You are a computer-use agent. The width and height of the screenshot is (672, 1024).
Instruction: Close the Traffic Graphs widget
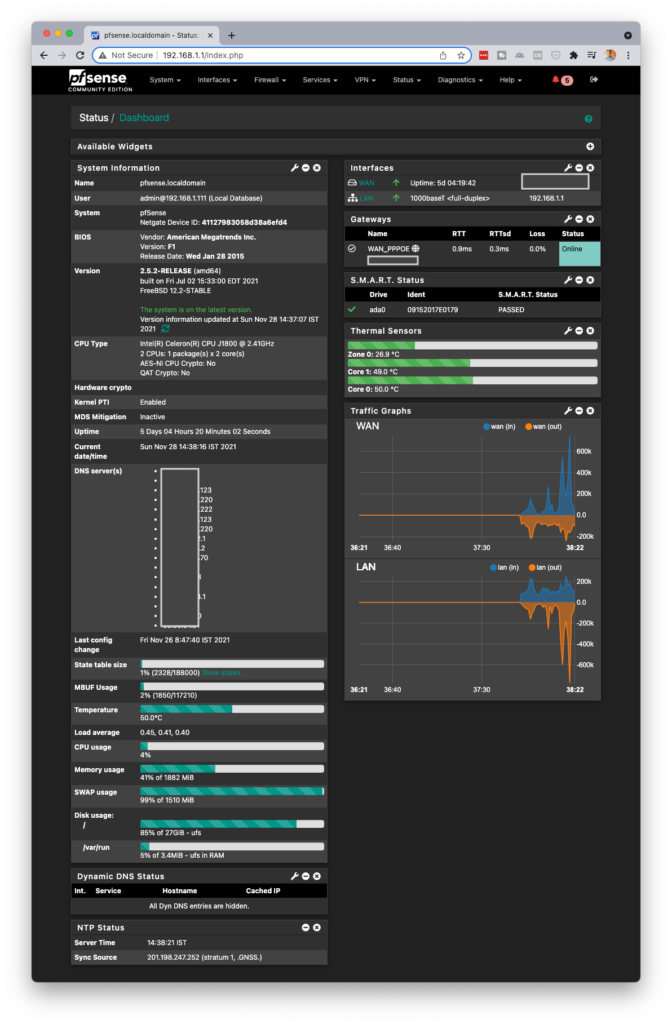pos(590,411)
